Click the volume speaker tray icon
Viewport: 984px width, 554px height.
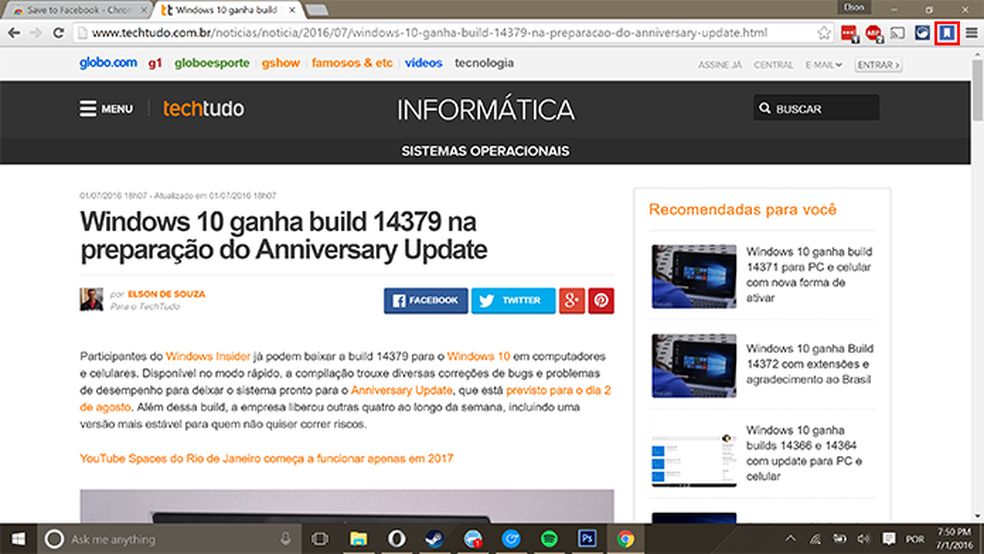864,539
